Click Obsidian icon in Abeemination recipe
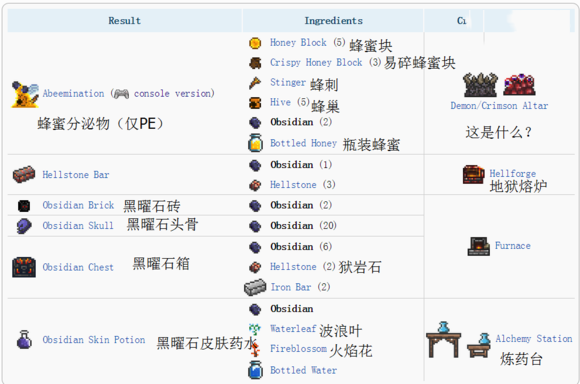 click(x=255, y=122)
